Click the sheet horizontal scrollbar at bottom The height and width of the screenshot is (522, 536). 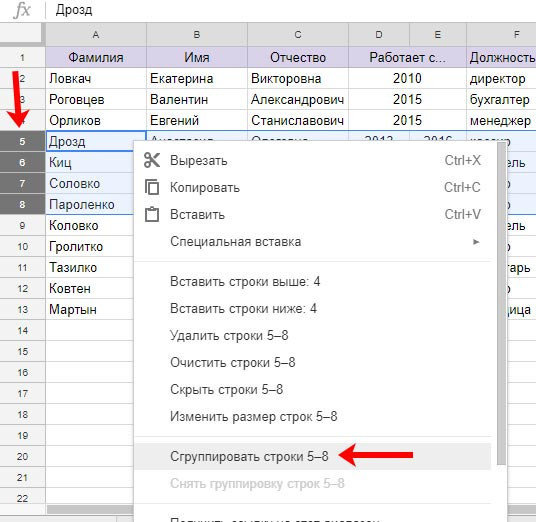(x=90, y=509)
